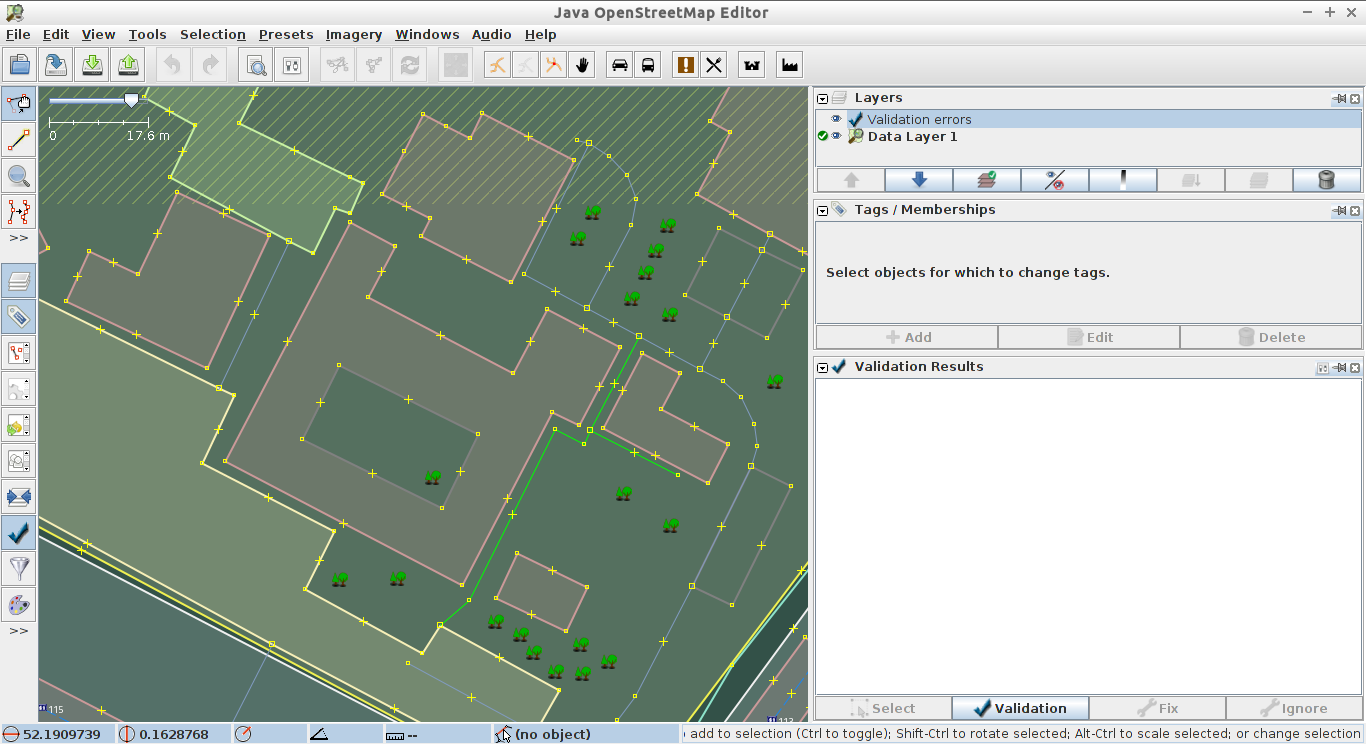Open the Presets menu
Viewport: 1366px width, 744px height.
[x=286, y=34]
